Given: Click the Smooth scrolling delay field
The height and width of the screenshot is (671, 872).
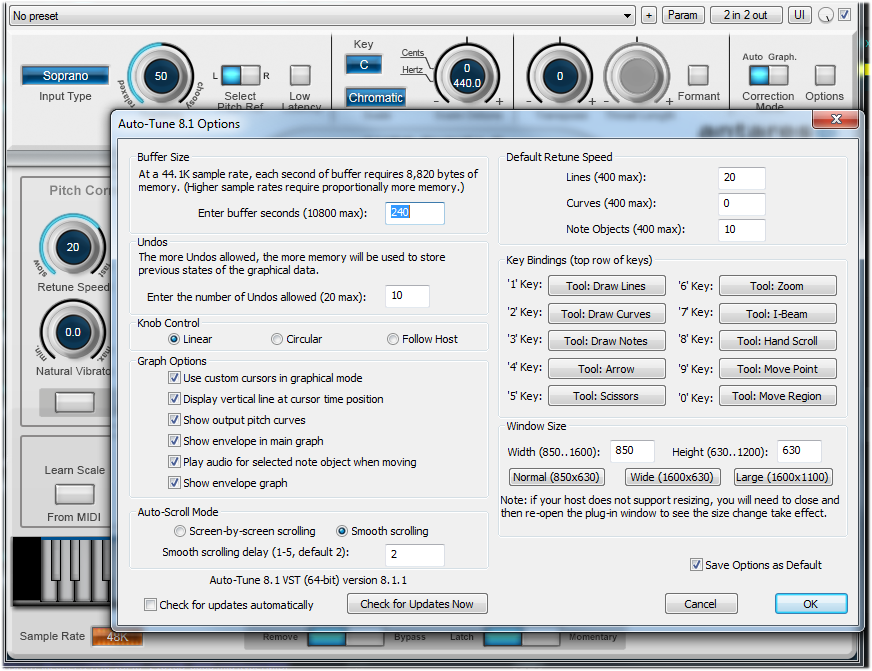Looking at the screenshot, I should pyautogui.click(x=414, y=554).
